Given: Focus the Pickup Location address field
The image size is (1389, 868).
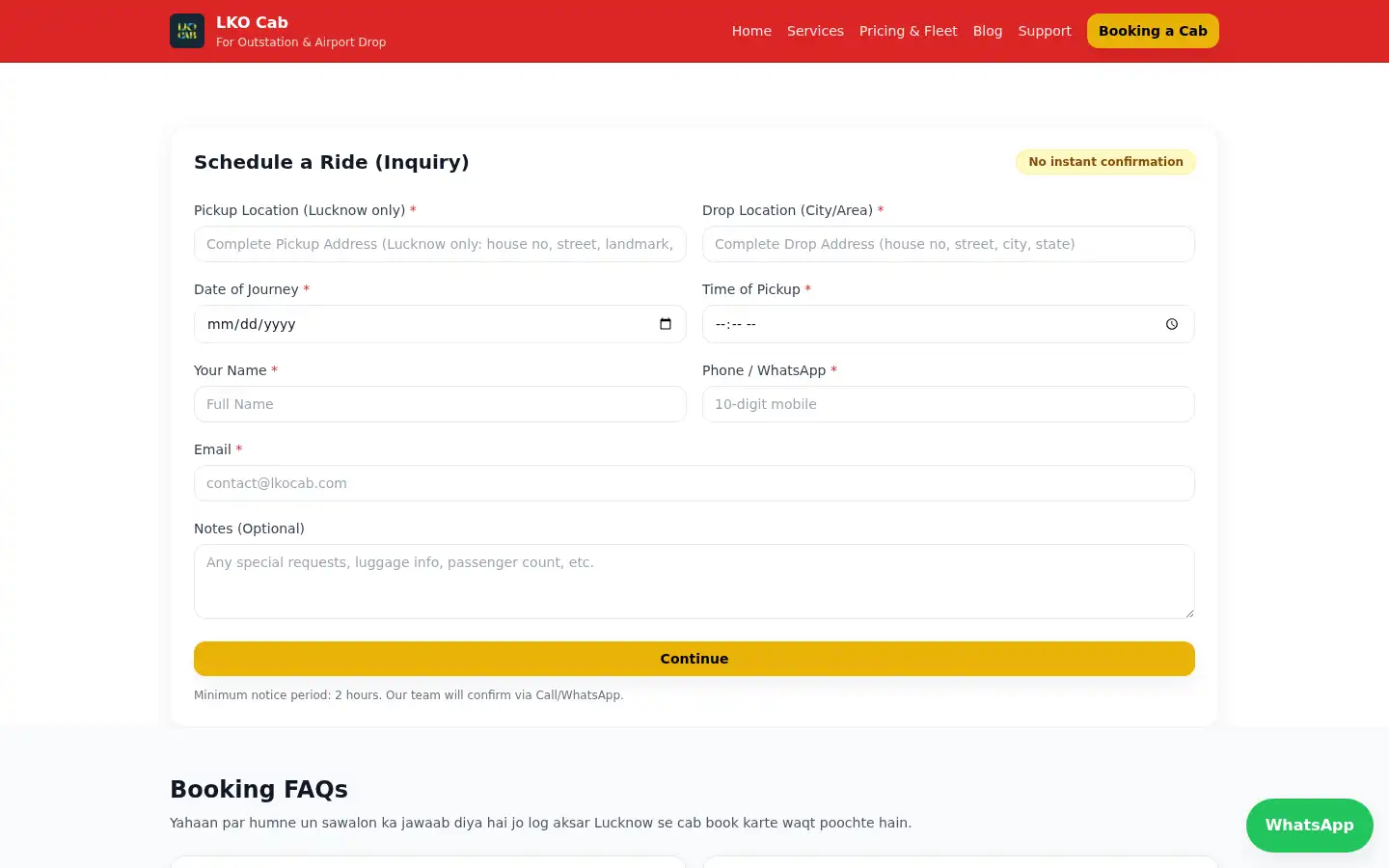Looking at the screenshot, I should click(x=440, y=244).
